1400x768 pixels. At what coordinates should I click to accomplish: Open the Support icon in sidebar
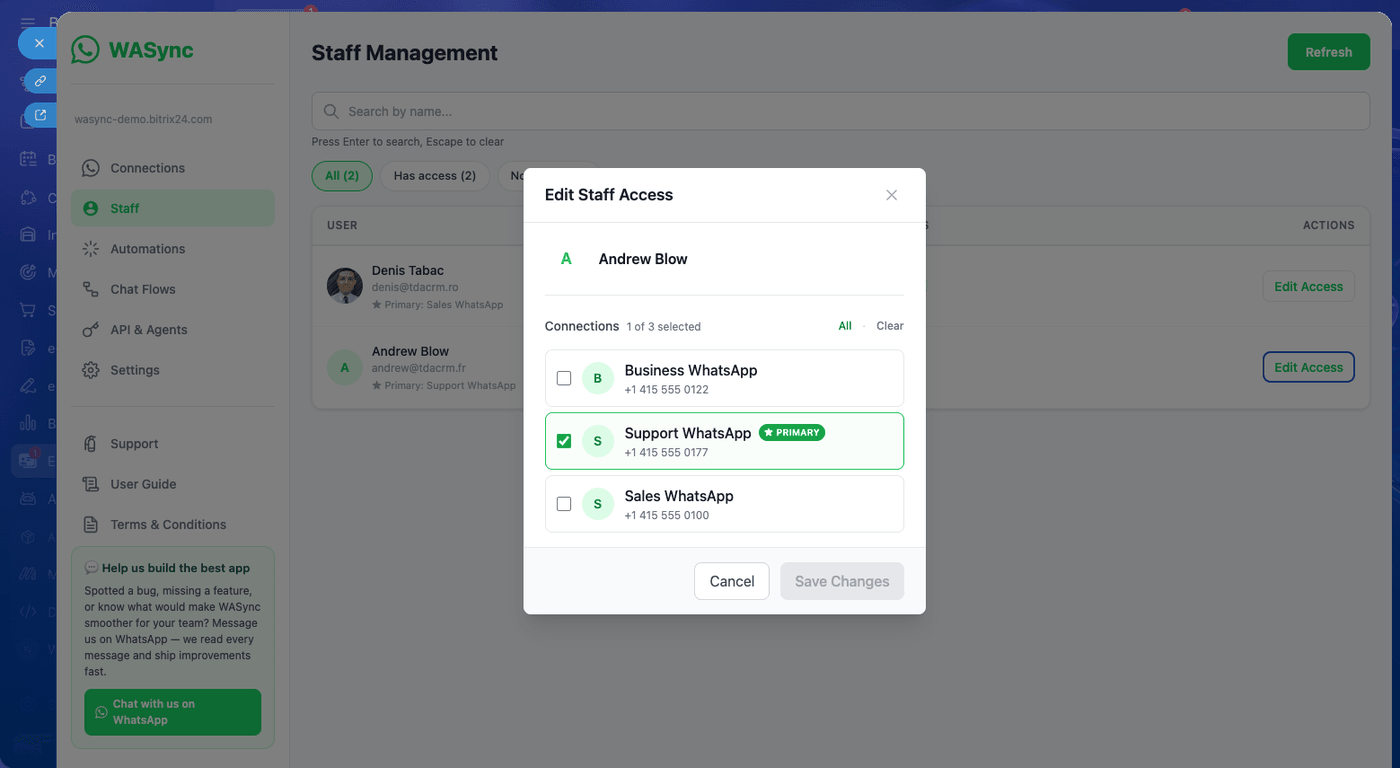91,444
